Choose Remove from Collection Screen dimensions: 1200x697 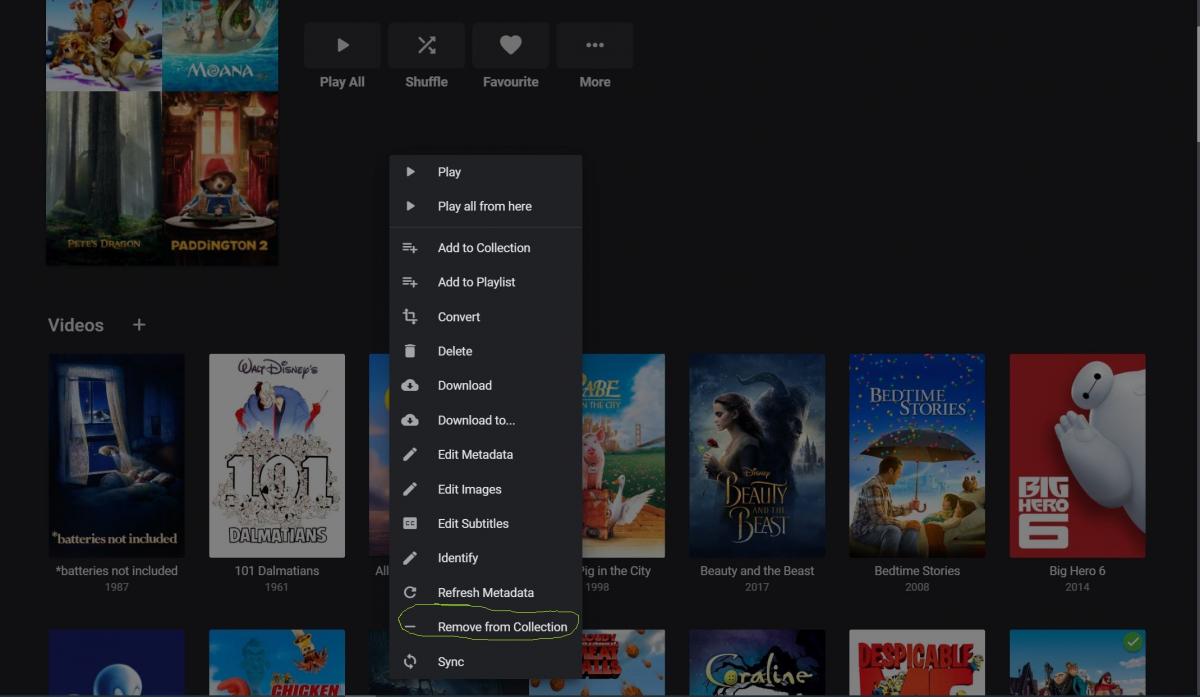point(502,627)
